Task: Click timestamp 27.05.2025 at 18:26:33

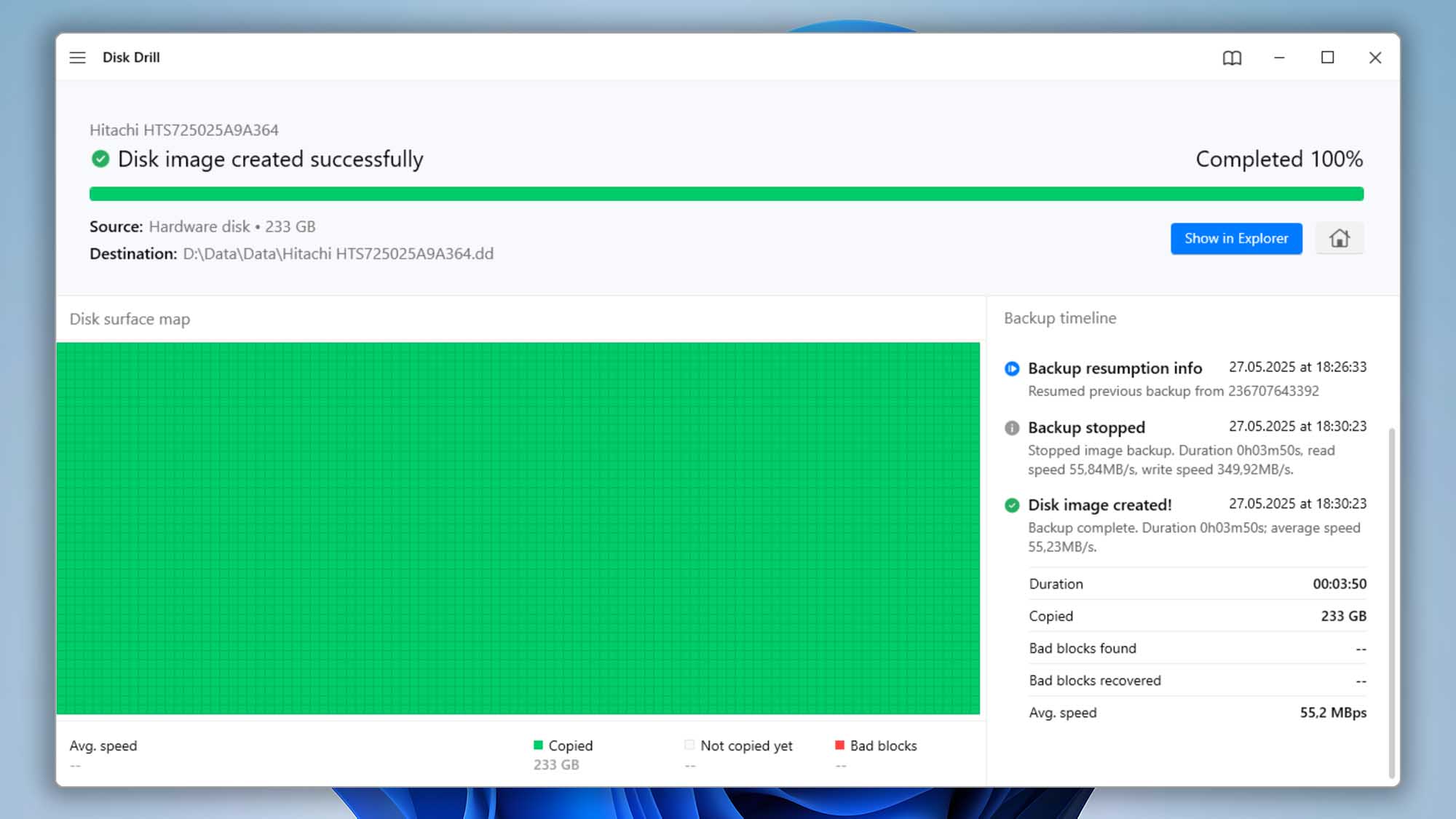Action: [1297, 367]
